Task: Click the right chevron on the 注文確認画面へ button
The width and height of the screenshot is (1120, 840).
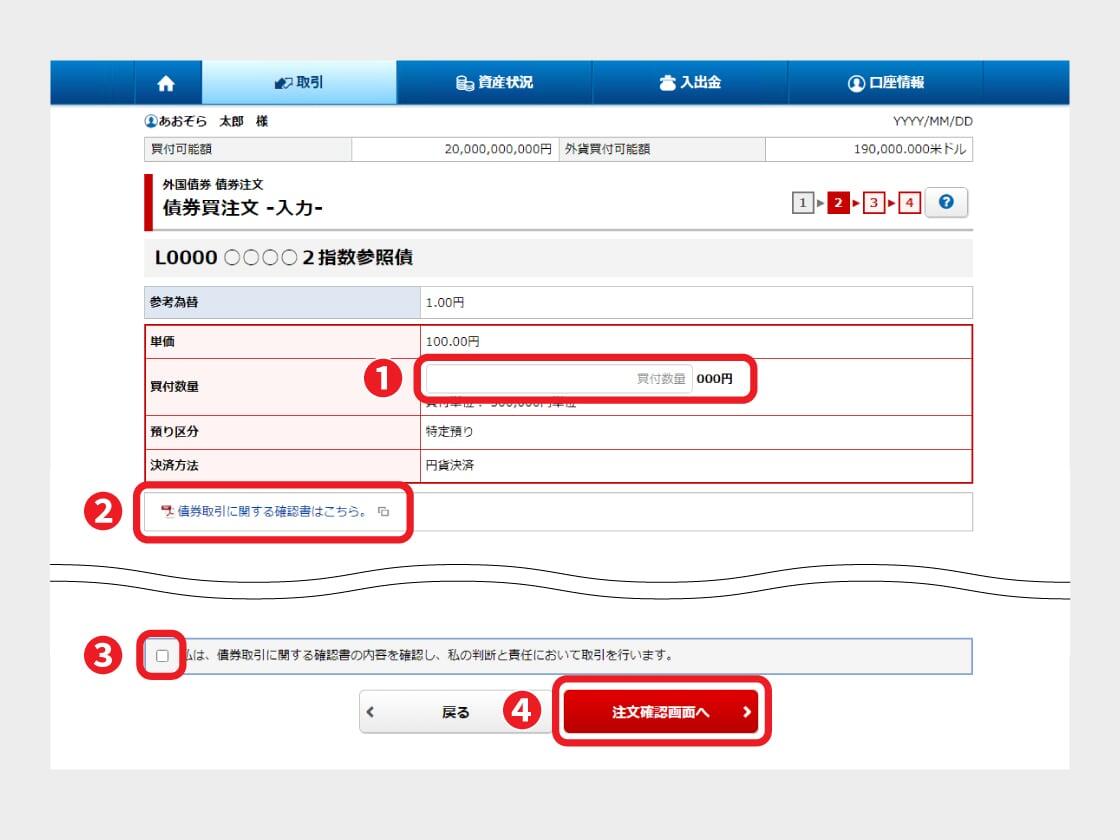Action: click(x=746, y=713)
